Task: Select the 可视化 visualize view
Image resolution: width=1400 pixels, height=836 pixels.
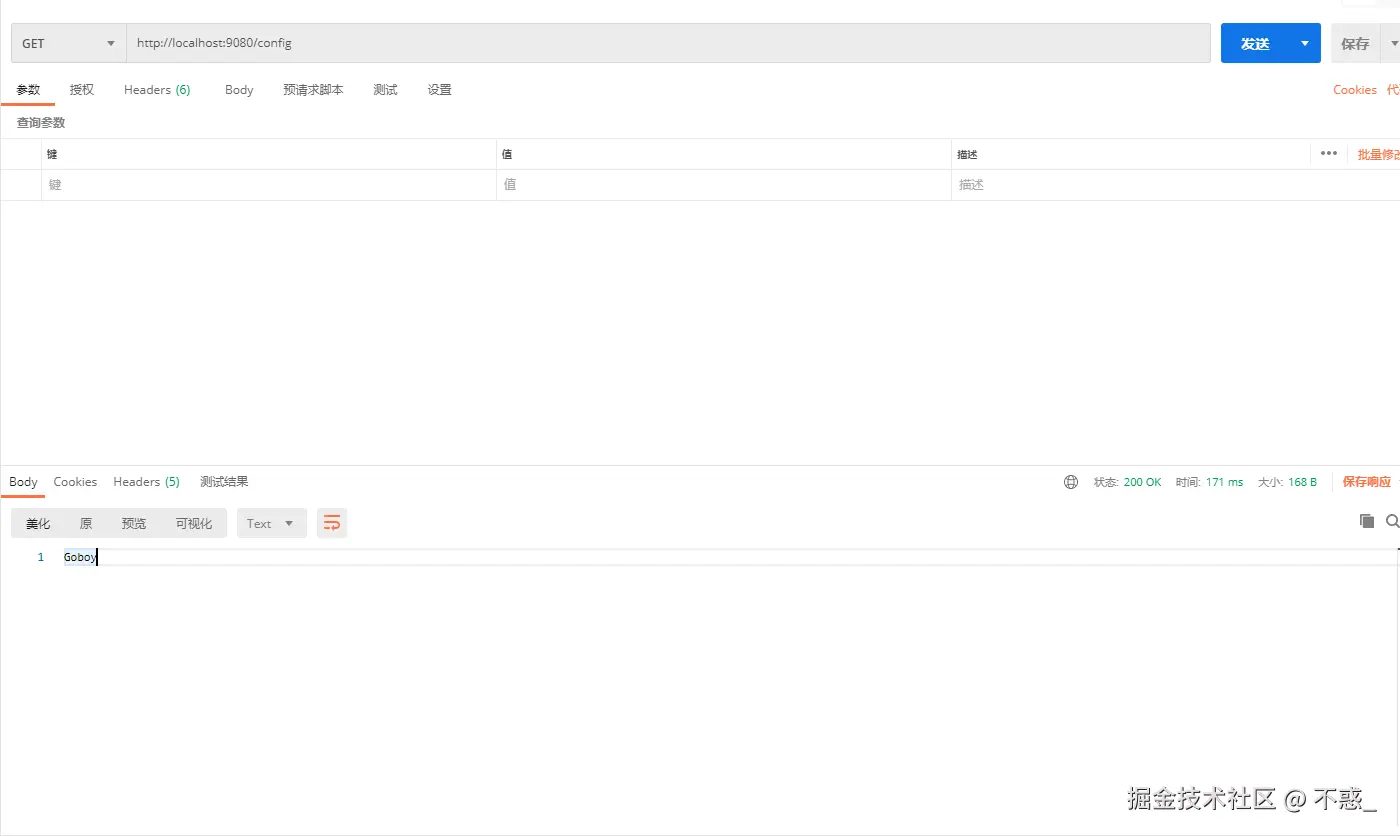Action: point(194,523)
